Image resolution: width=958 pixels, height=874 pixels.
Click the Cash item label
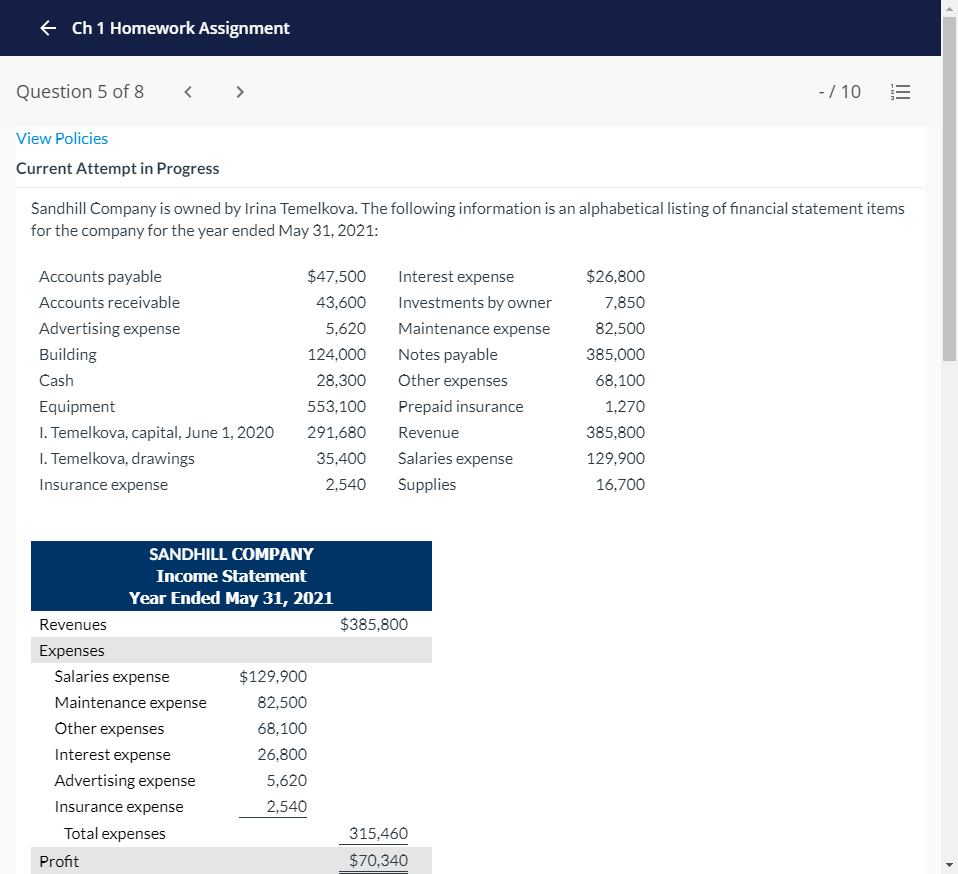[x=56, y=381]
